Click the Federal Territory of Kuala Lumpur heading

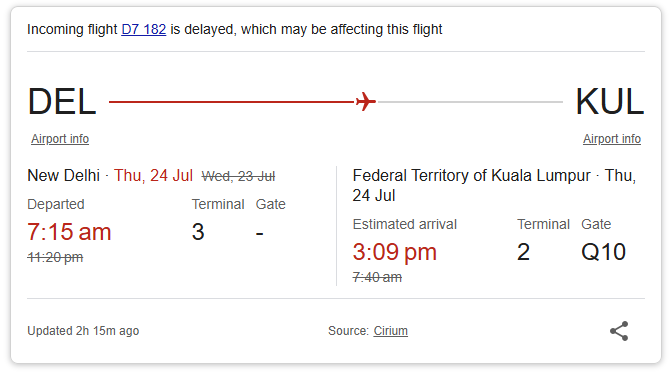(x=471, y=176)
